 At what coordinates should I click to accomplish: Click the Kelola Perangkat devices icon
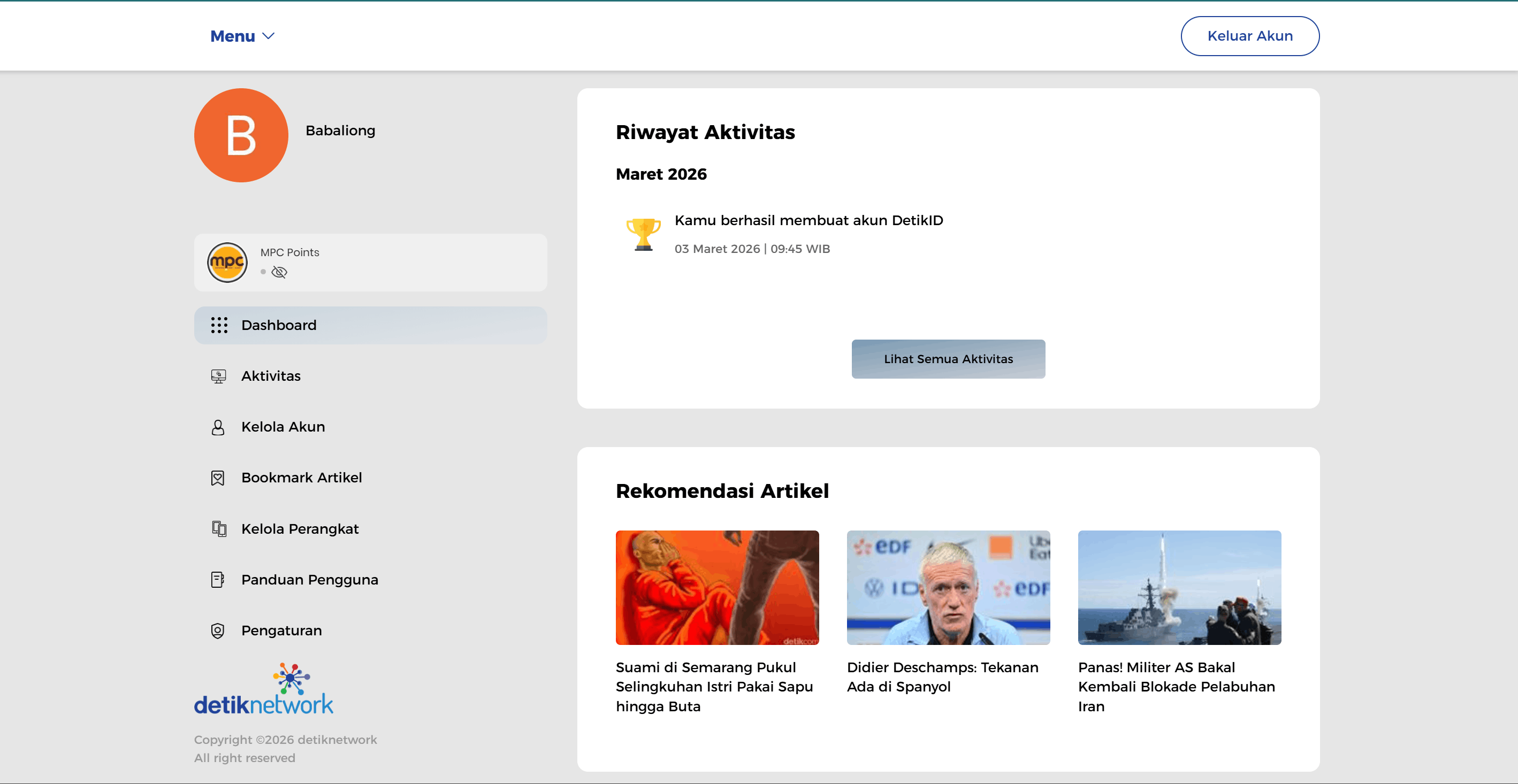click(x=219, y=528)
